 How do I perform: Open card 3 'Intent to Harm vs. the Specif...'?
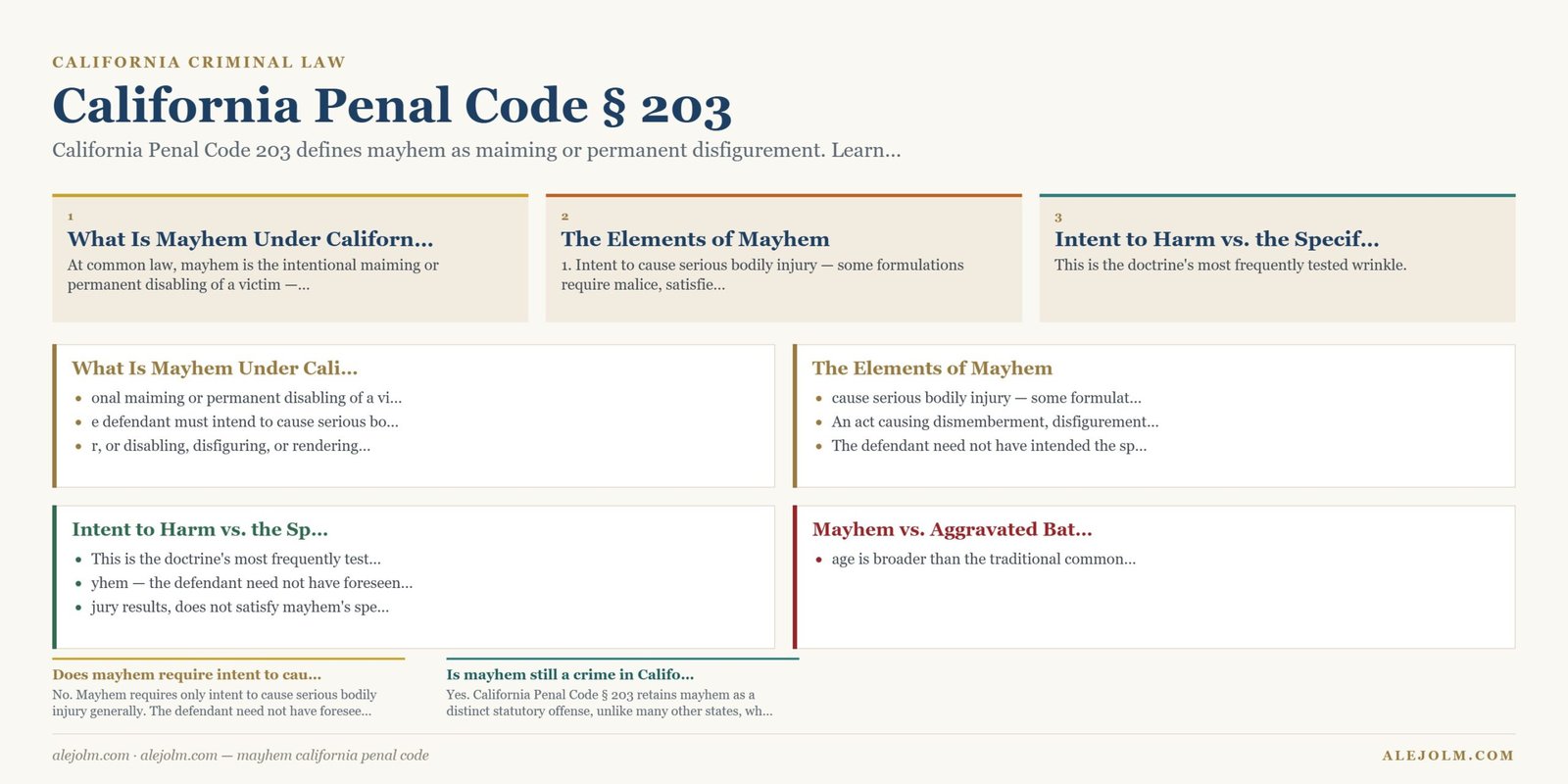pyautogui.click(x=1277, y=259)
